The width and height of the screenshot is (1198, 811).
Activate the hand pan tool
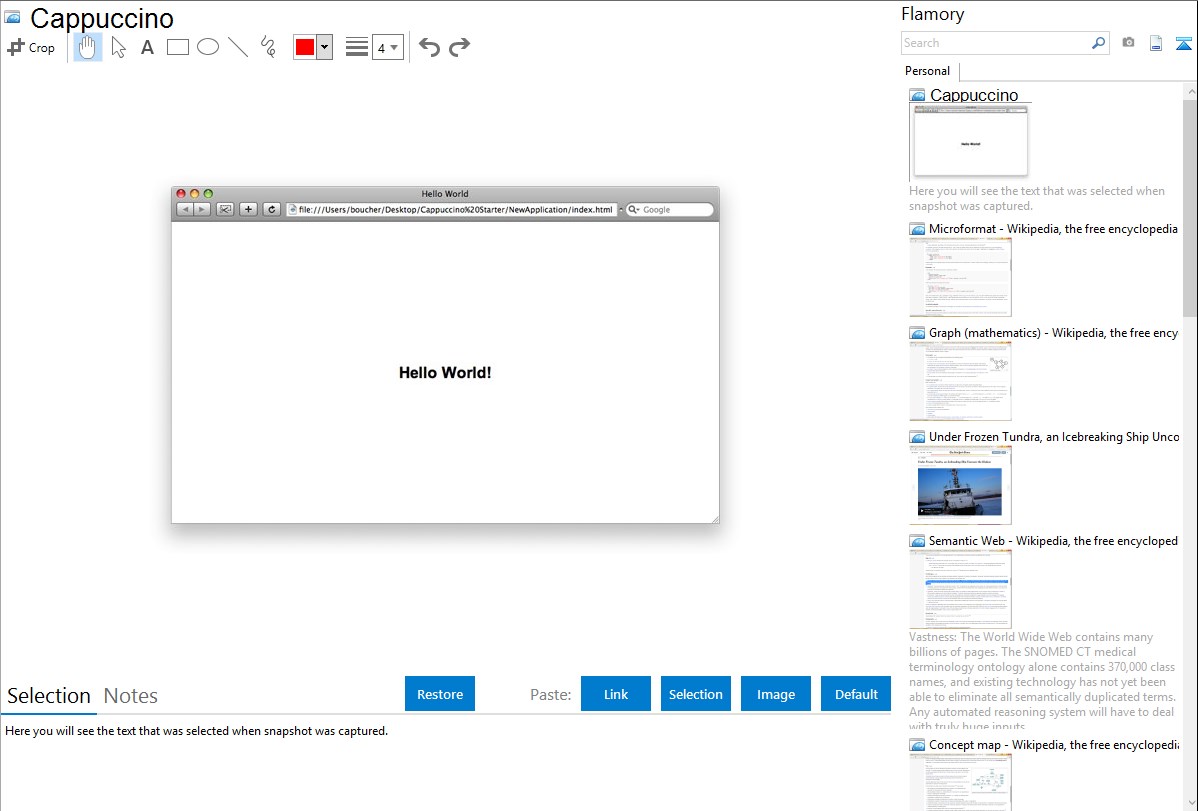tap(88, 47)
